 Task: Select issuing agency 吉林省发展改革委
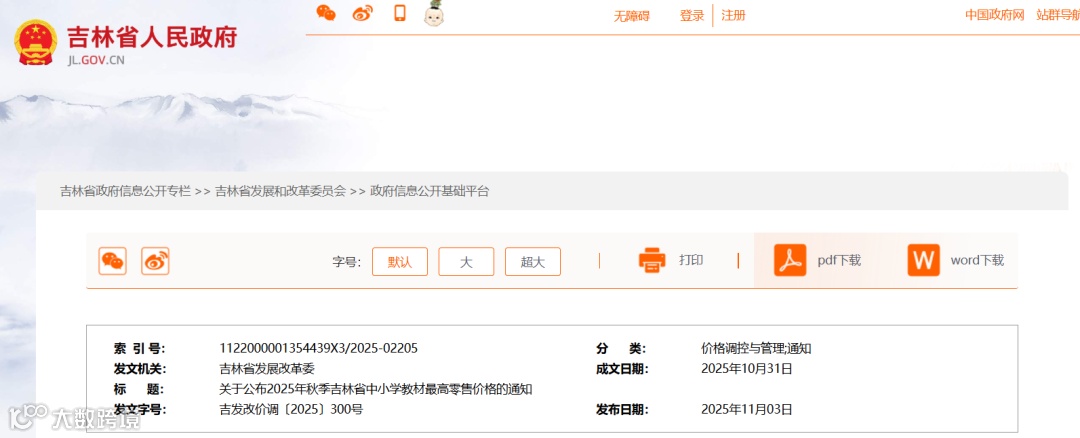click(x=267, y=368)
